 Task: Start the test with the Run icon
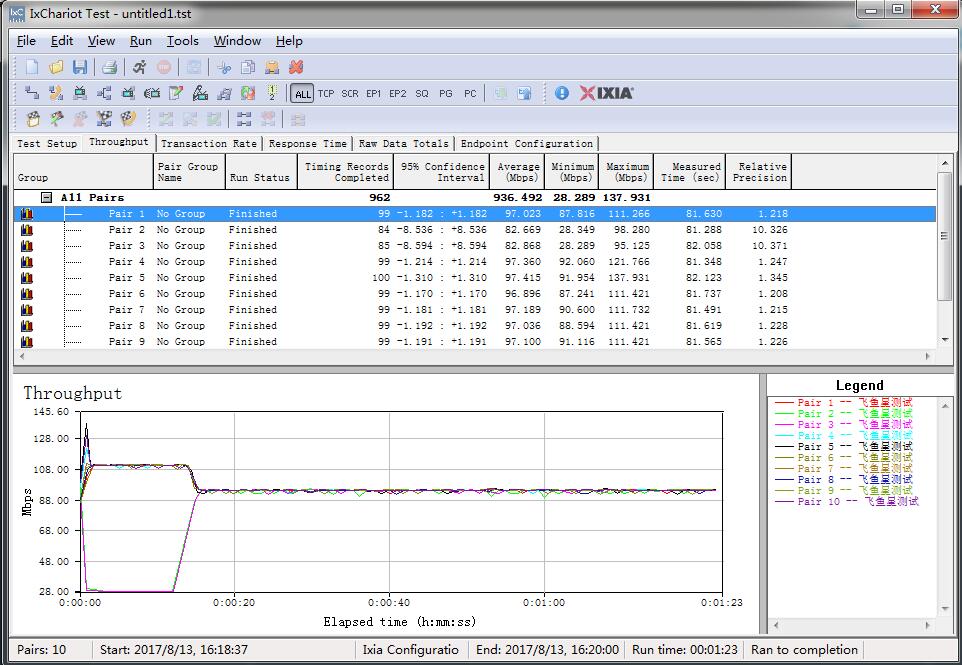[x=139, y=67]
